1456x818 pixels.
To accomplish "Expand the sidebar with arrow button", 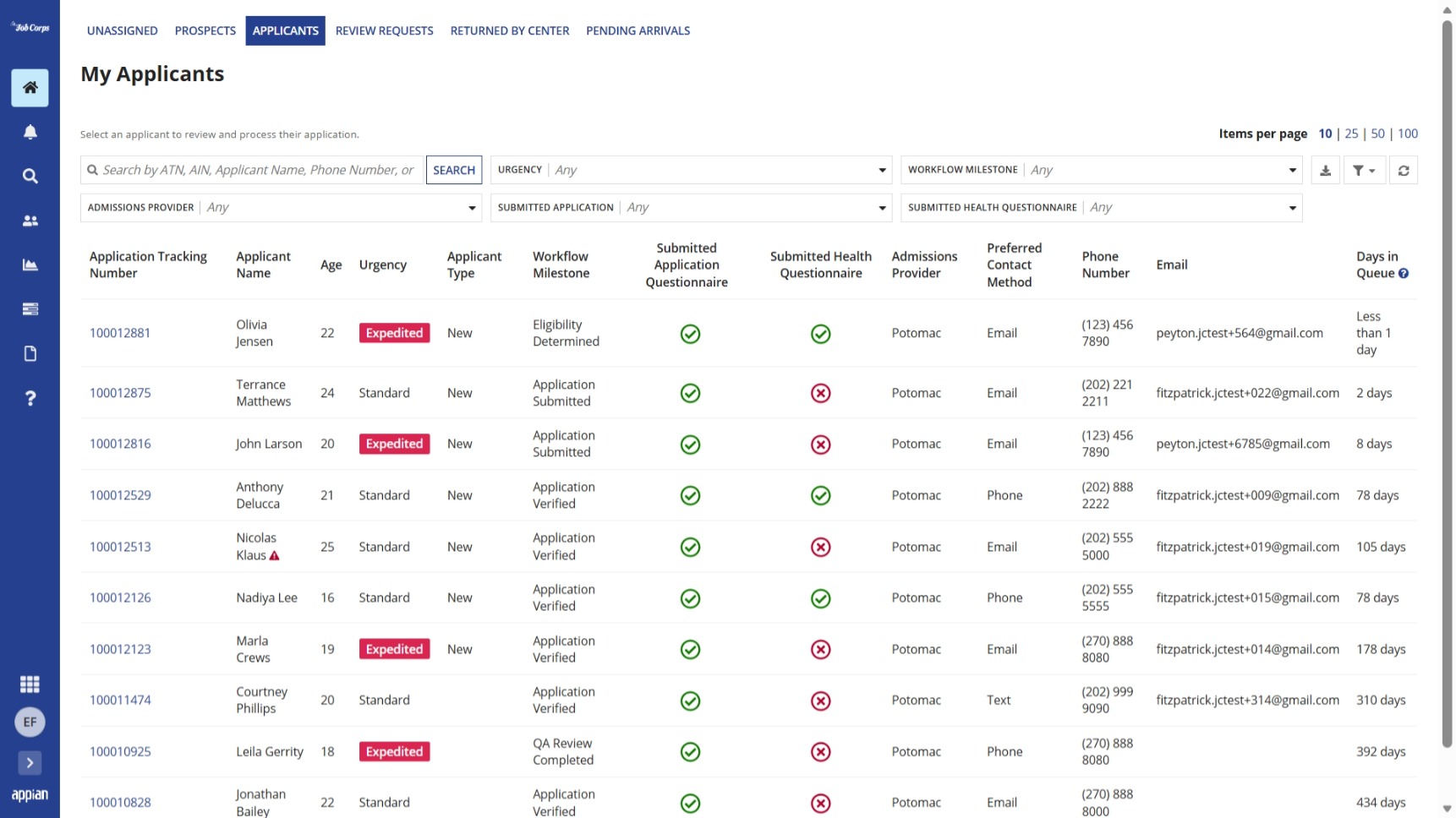I will tap(30, 763).
